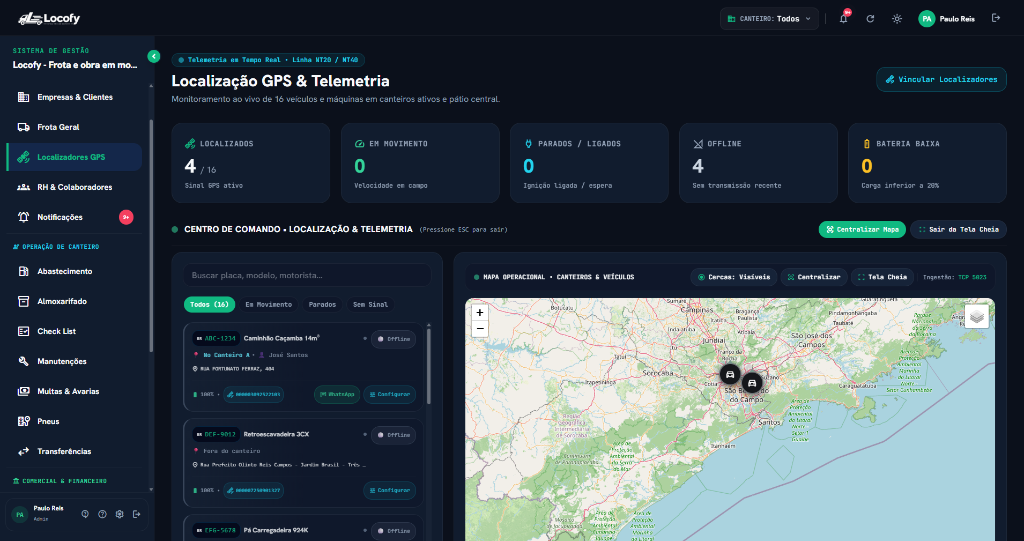Click the PA avatar in the top header
Image resolution: width=1024 pixels, height=541 pixels.
point(926,18)
